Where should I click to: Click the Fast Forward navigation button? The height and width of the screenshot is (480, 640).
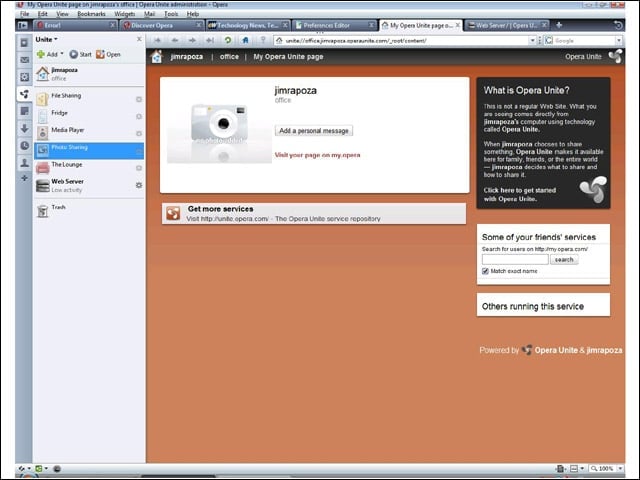point(209,40)
